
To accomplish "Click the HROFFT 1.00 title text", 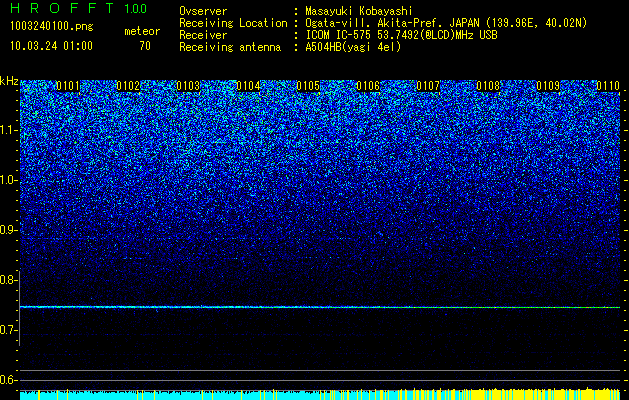I will (79, 8).
